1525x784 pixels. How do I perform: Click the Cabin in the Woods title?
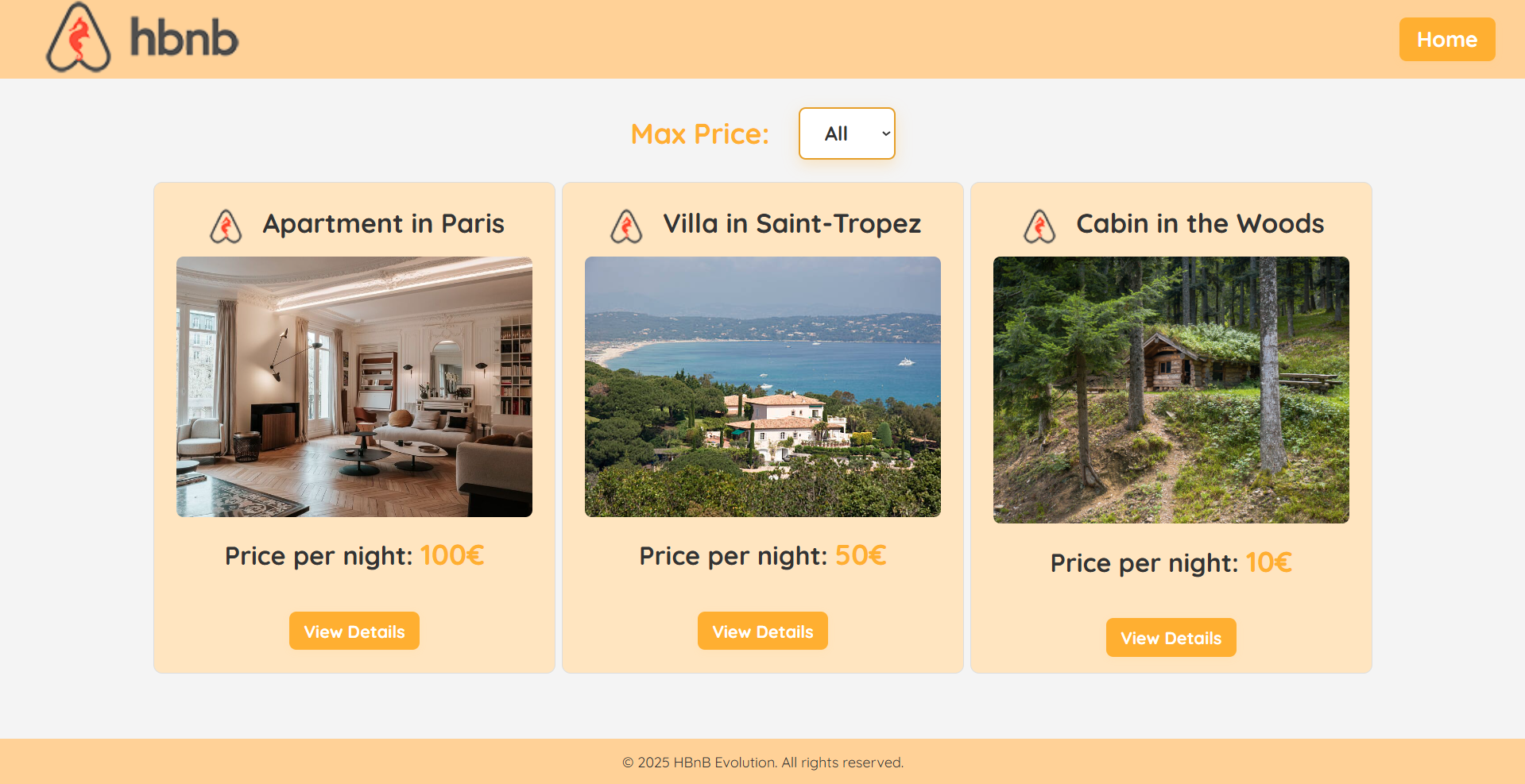[x=1200, y=224]
